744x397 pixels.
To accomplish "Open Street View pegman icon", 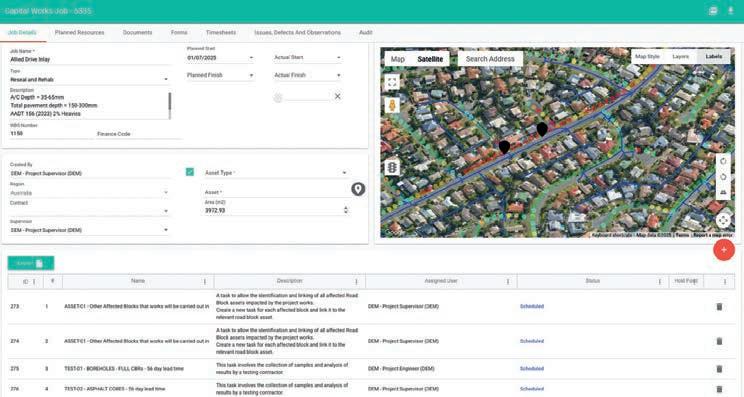I will coord(392,105).
